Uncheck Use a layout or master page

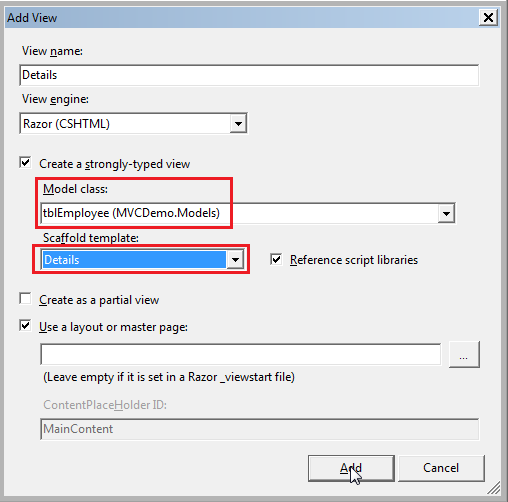[25, 326]
